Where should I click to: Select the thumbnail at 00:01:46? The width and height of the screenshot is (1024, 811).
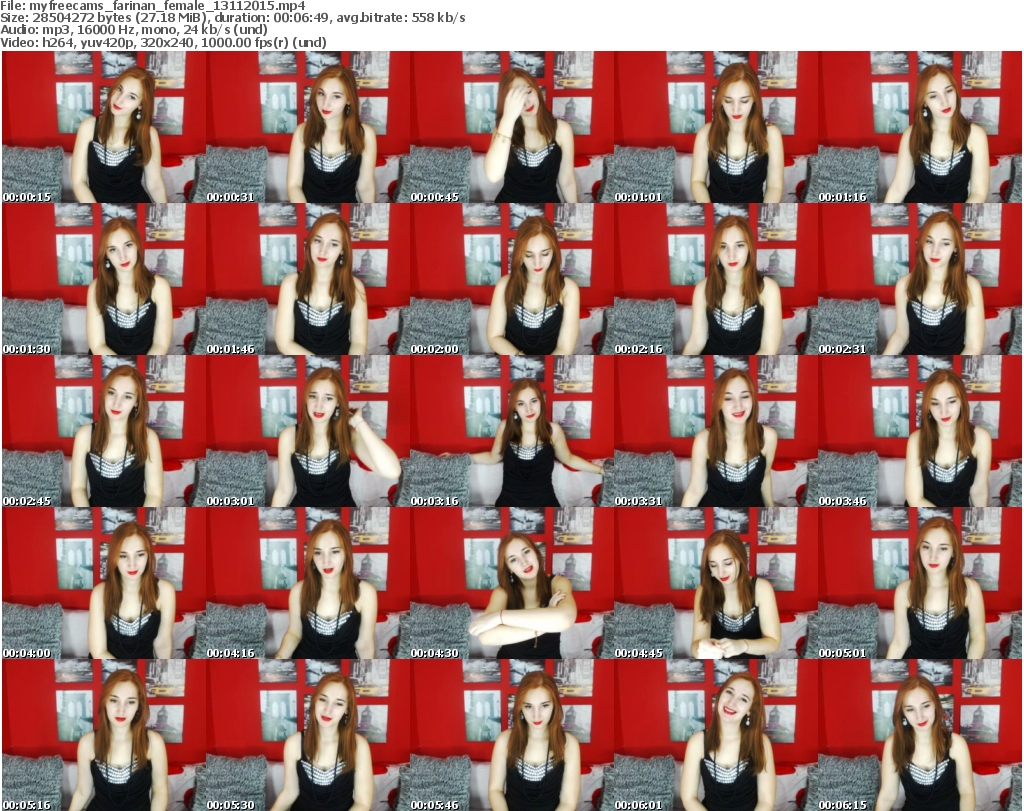point(307,279)
